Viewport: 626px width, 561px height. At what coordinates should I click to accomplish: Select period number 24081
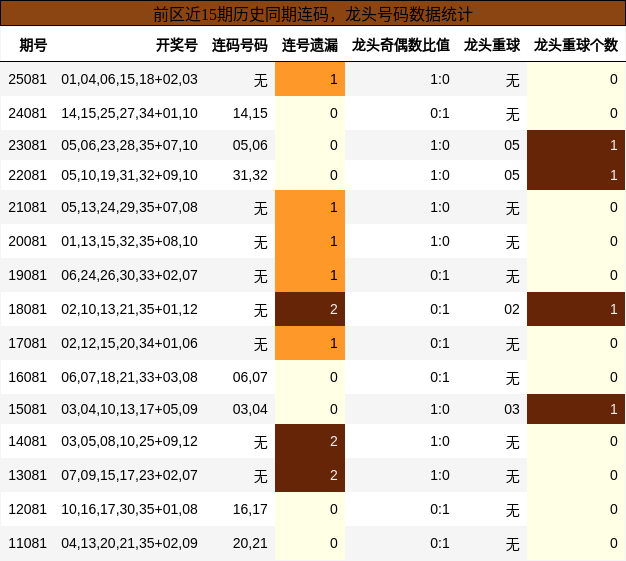point(28,113)
